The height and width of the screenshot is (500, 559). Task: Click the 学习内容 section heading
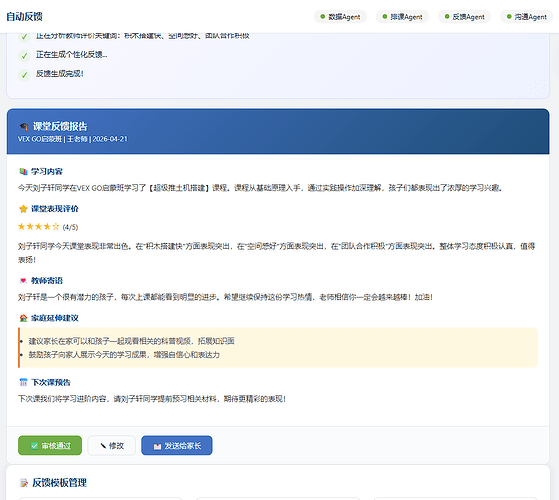47,171
